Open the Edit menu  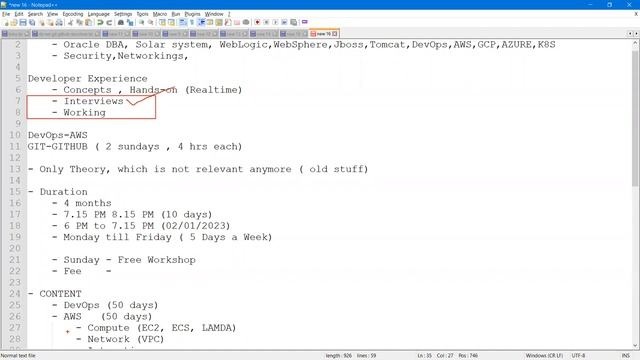(19, 14)
